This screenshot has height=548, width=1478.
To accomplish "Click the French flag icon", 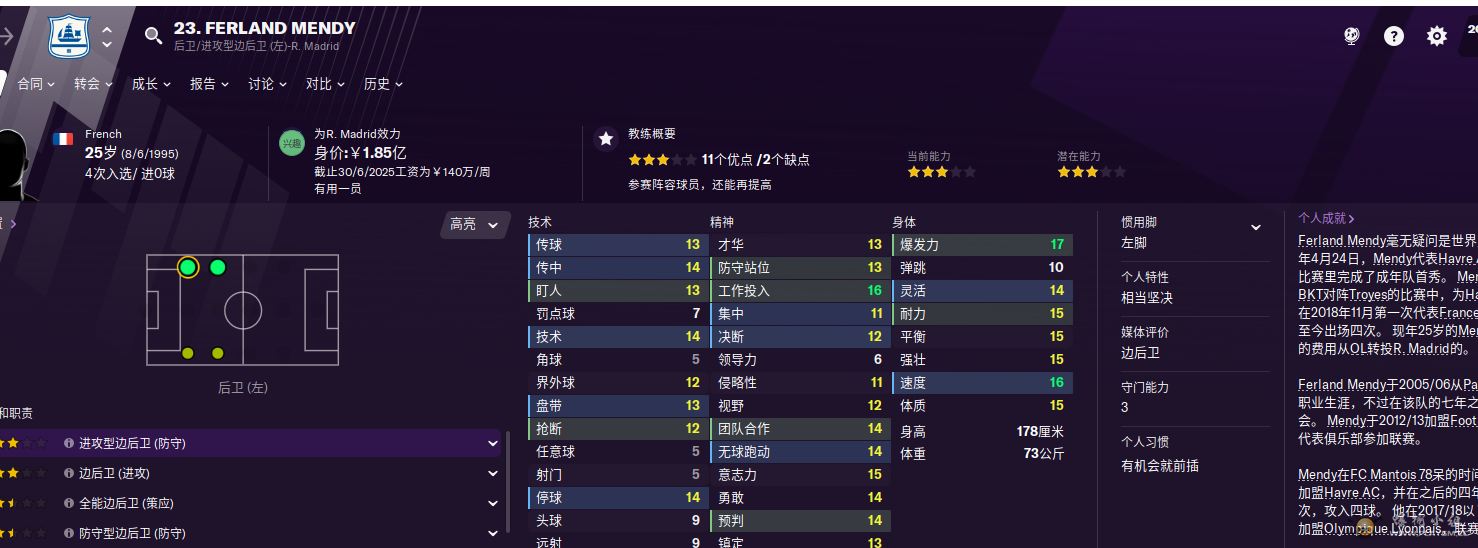I will pyautogui.click(x=63, y=139).
